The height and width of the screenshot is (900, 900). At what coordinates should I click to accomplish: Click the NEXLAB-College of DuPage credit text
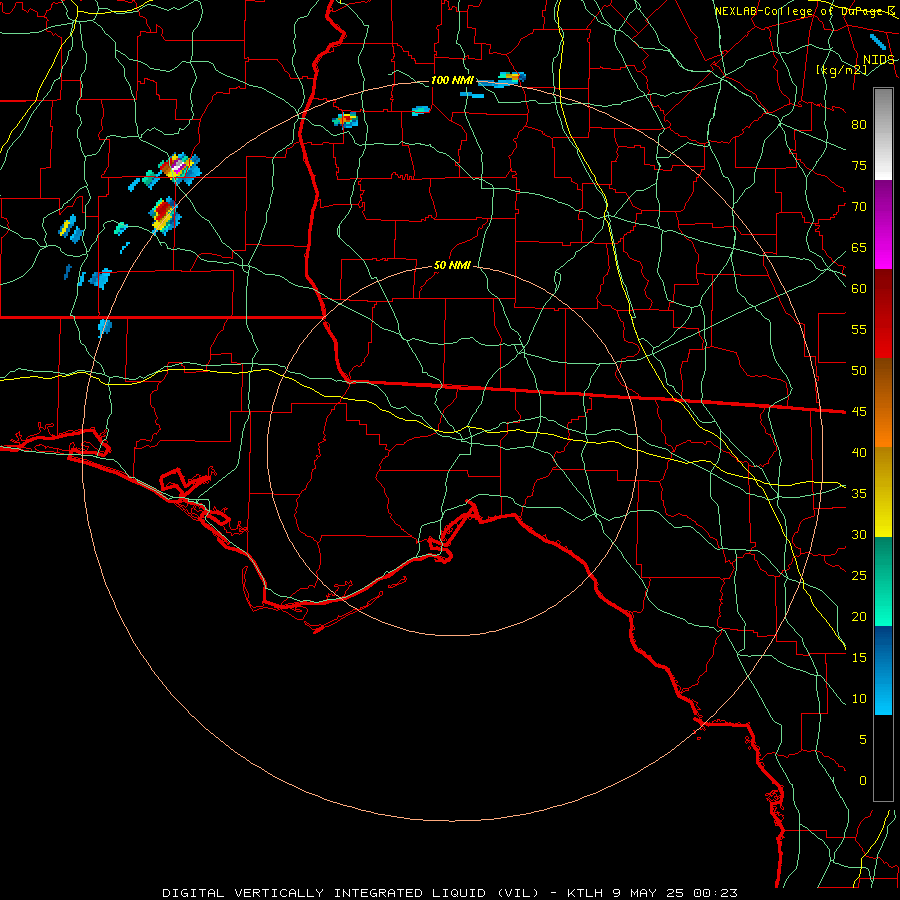click(804, 11)
